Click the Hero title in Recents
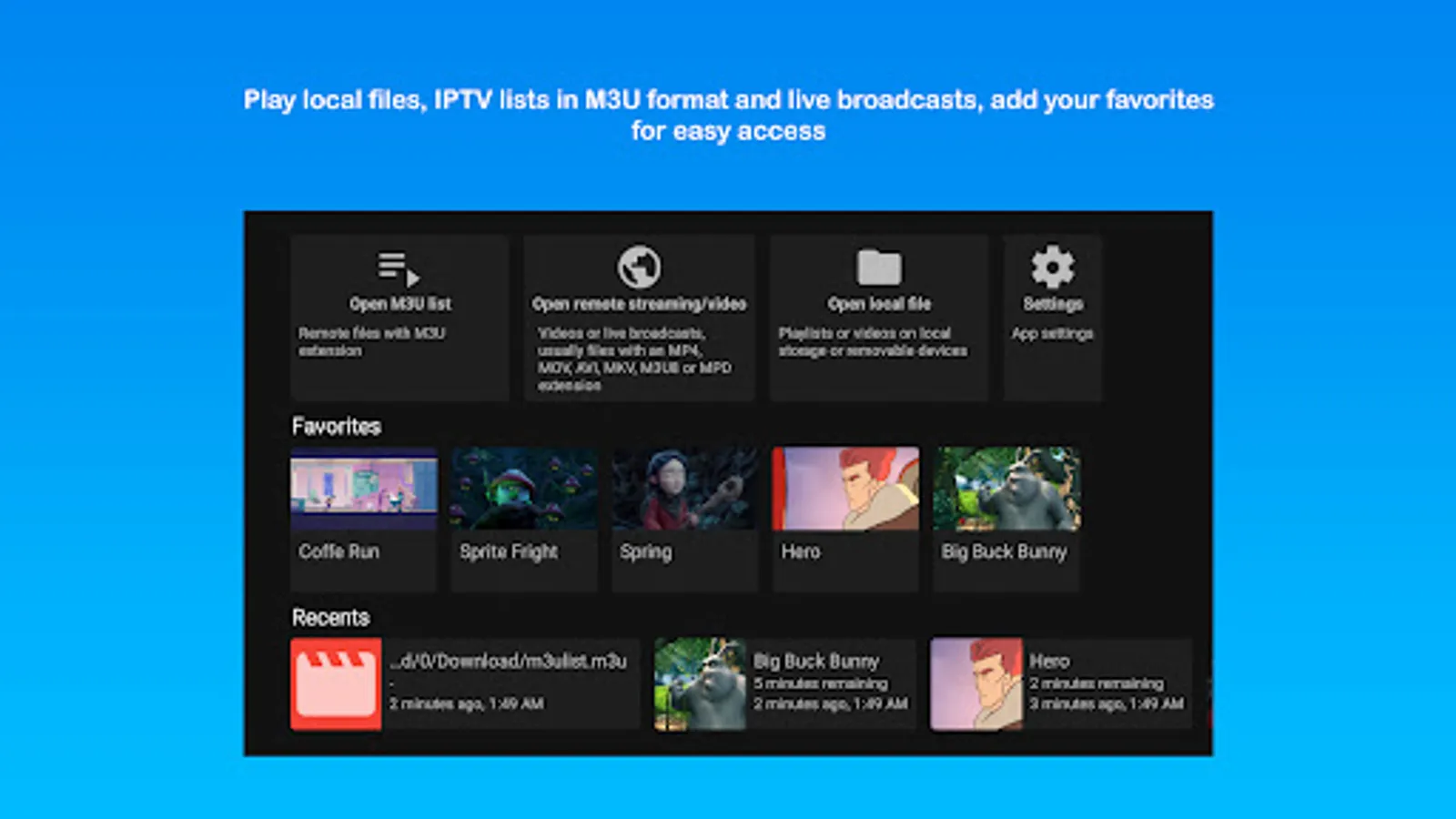The height and width of the screenshot is (819, 1456). click(x=1049, y=662)
